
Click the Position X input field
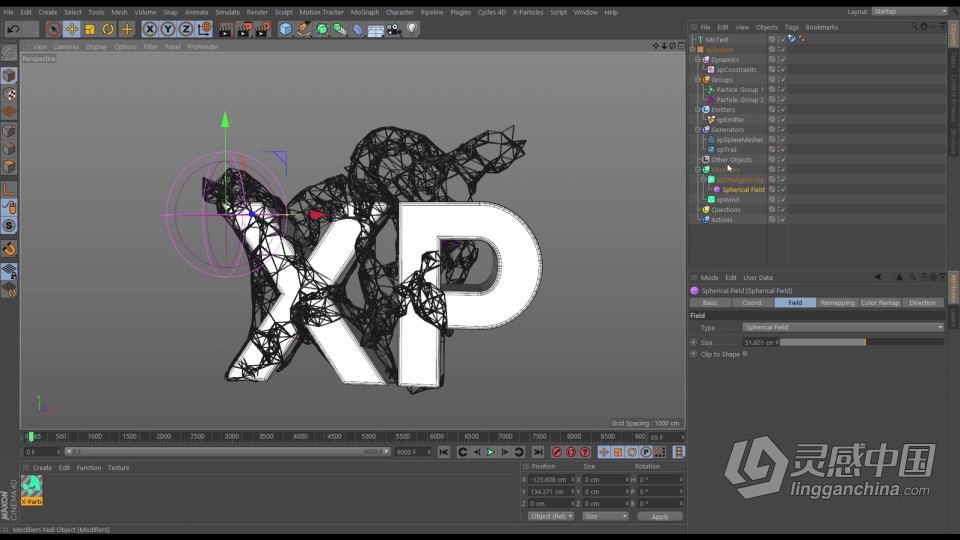[x=549, y=479]
